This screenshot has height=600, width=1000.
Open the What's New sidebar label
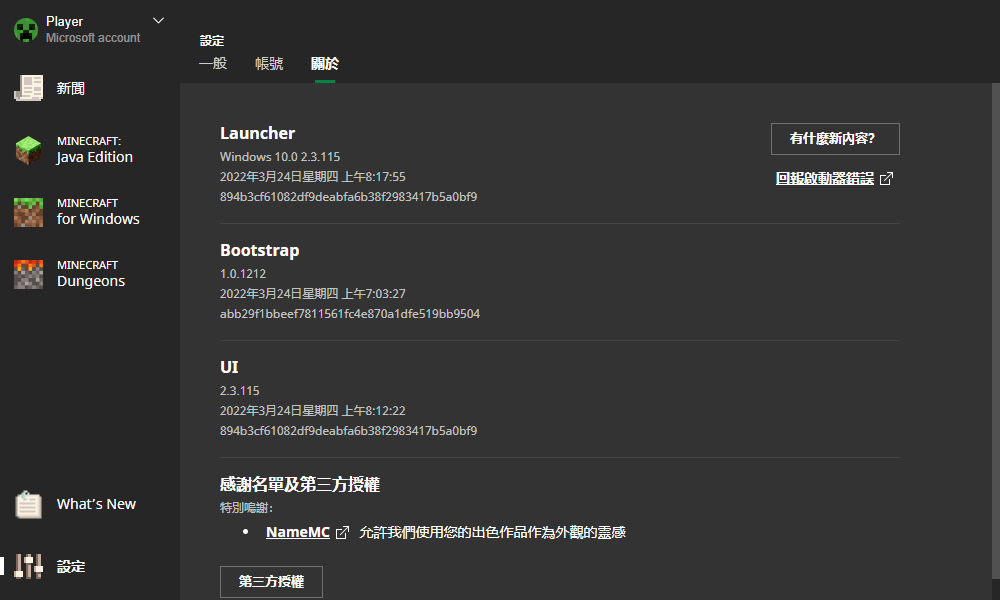click(96, 504)
